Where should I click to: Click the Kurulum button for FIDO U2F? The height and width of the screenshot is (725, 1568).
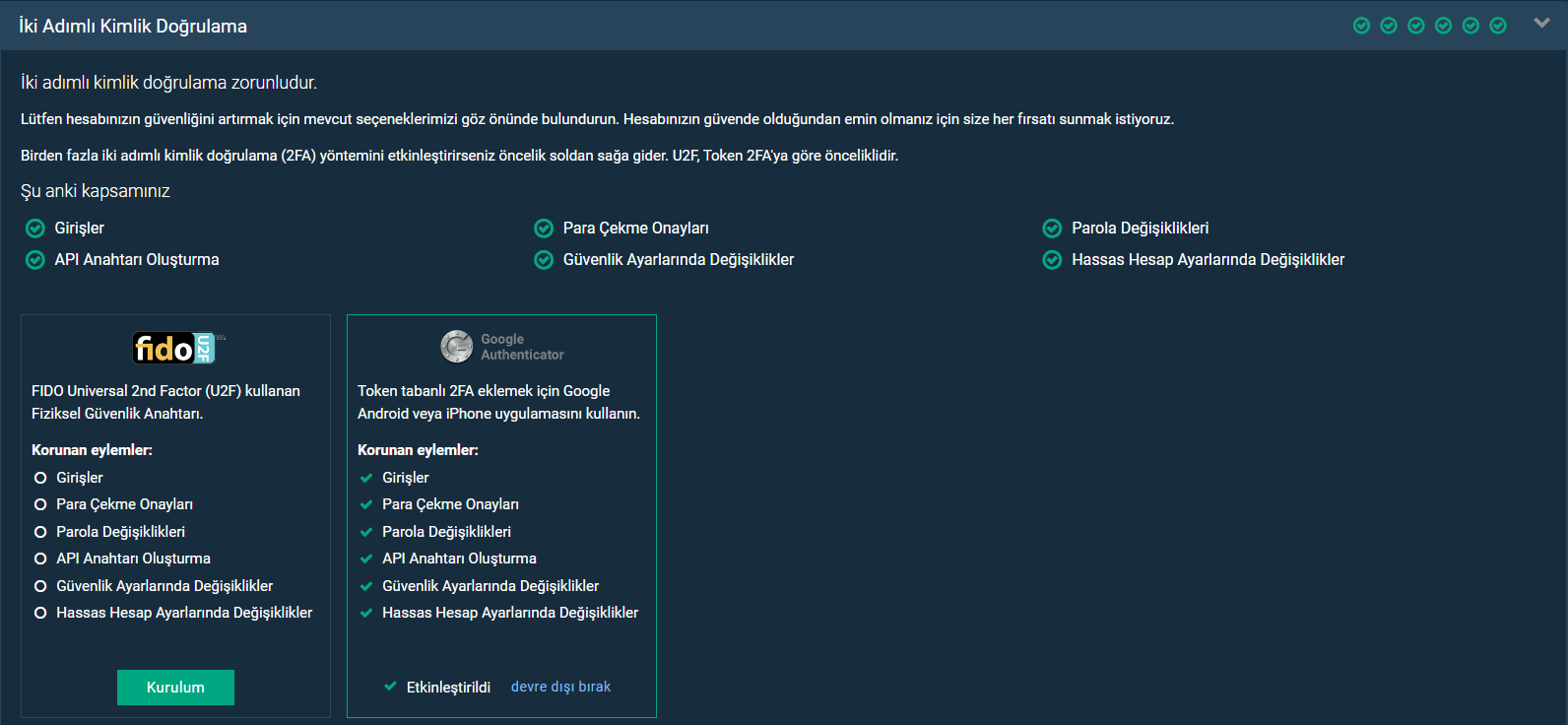click(x=175, y=688)
